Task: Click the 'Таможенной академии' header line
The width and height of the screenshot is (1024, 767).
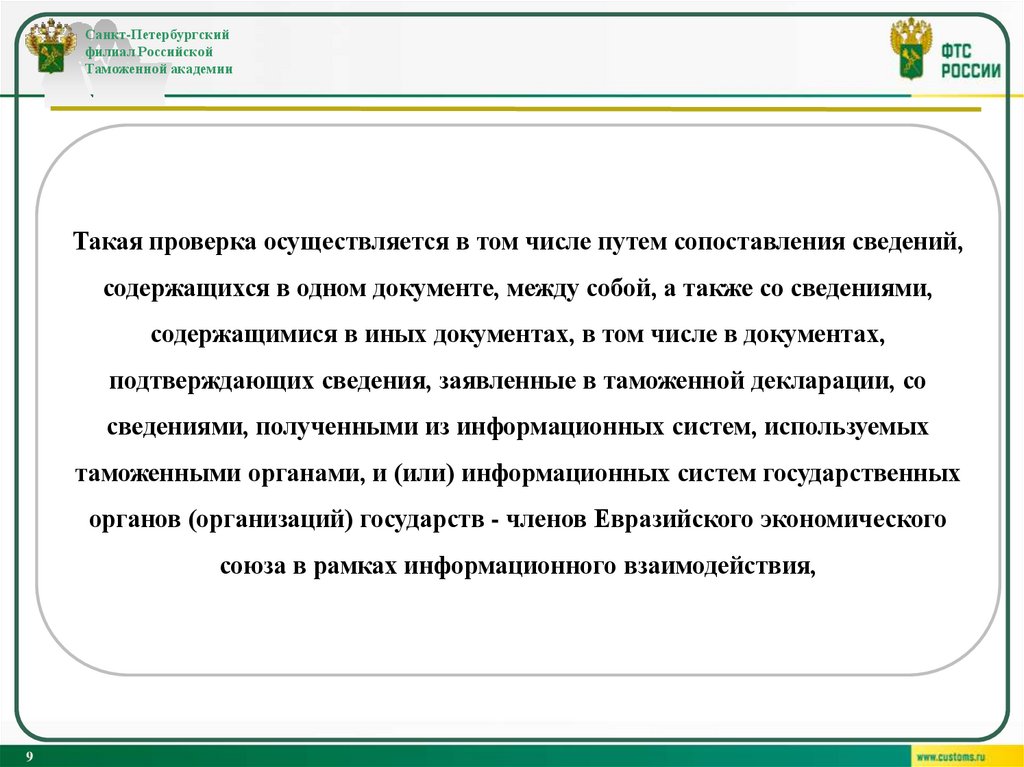Action: 159,69
